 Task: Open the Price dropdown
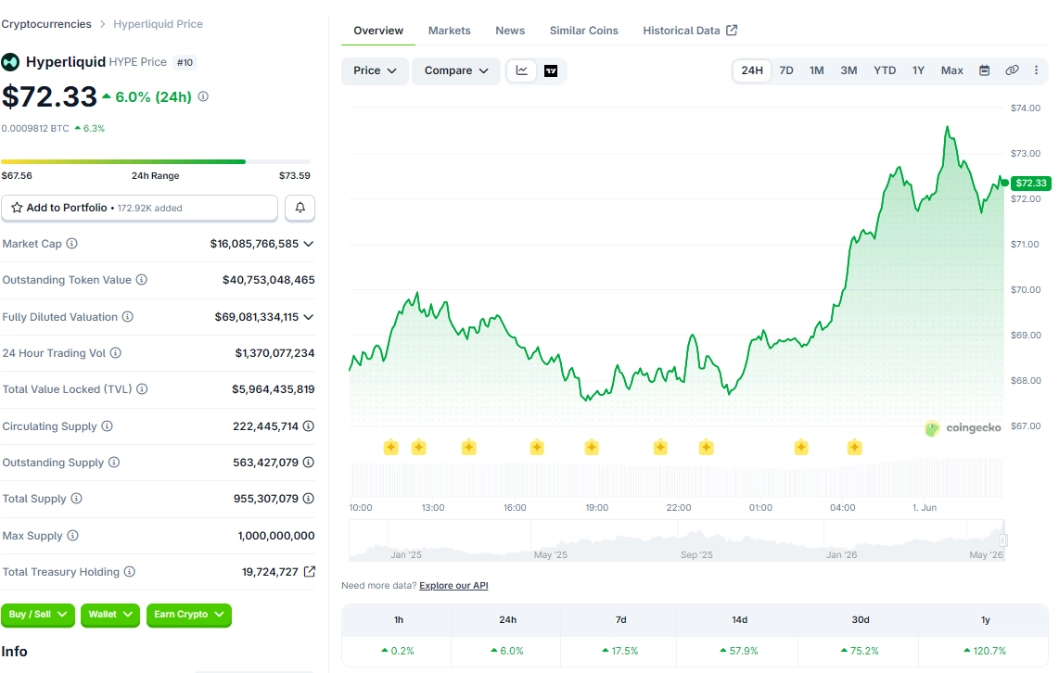coord(375,71)
